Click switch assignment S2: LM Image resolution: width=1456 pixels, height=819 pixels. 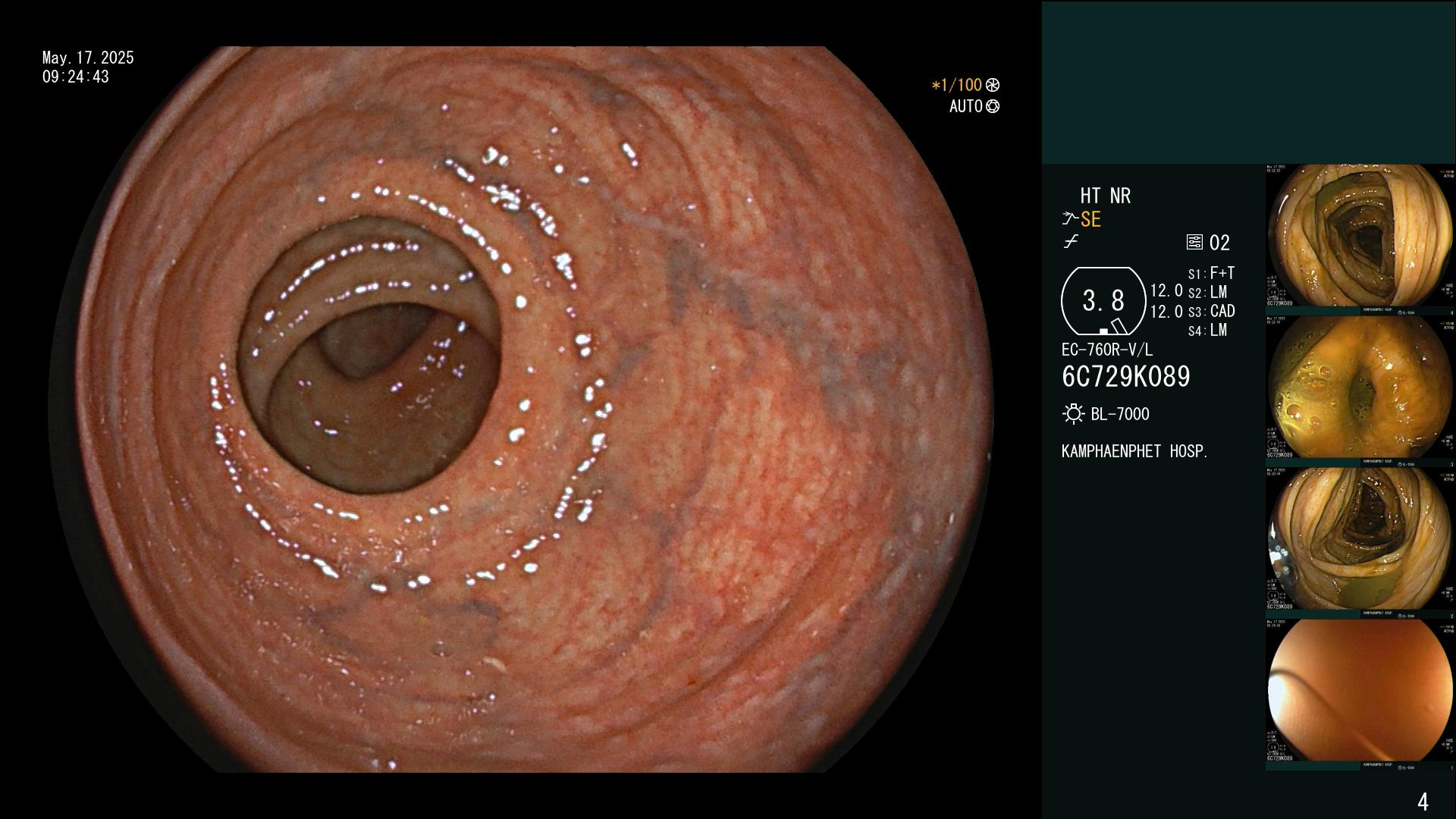[x=1207, y=292]
